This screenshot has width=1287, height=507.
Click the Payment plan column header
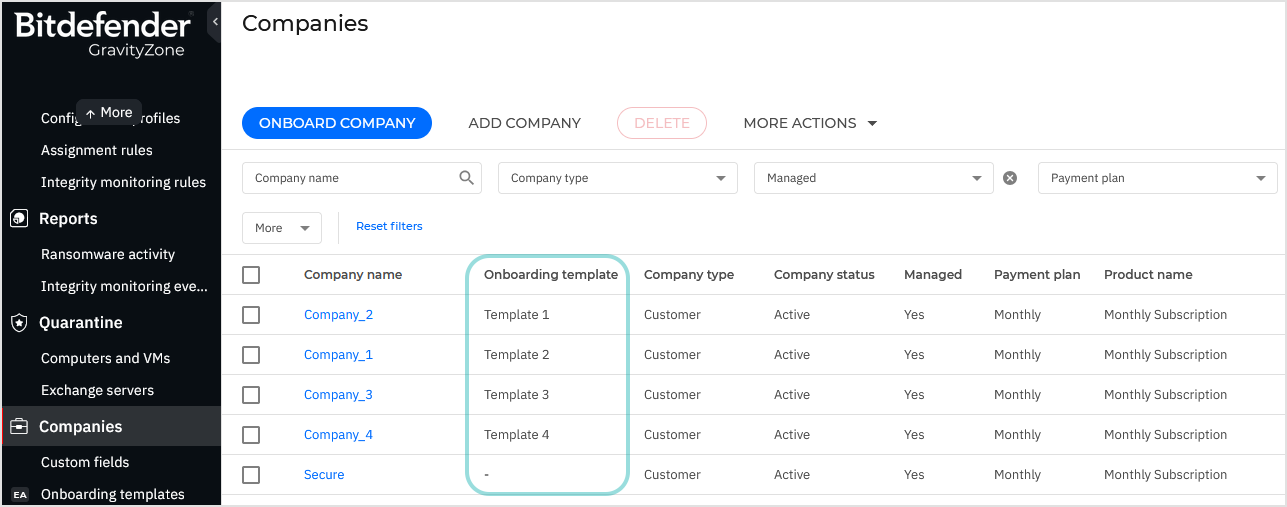[1037, 274]
